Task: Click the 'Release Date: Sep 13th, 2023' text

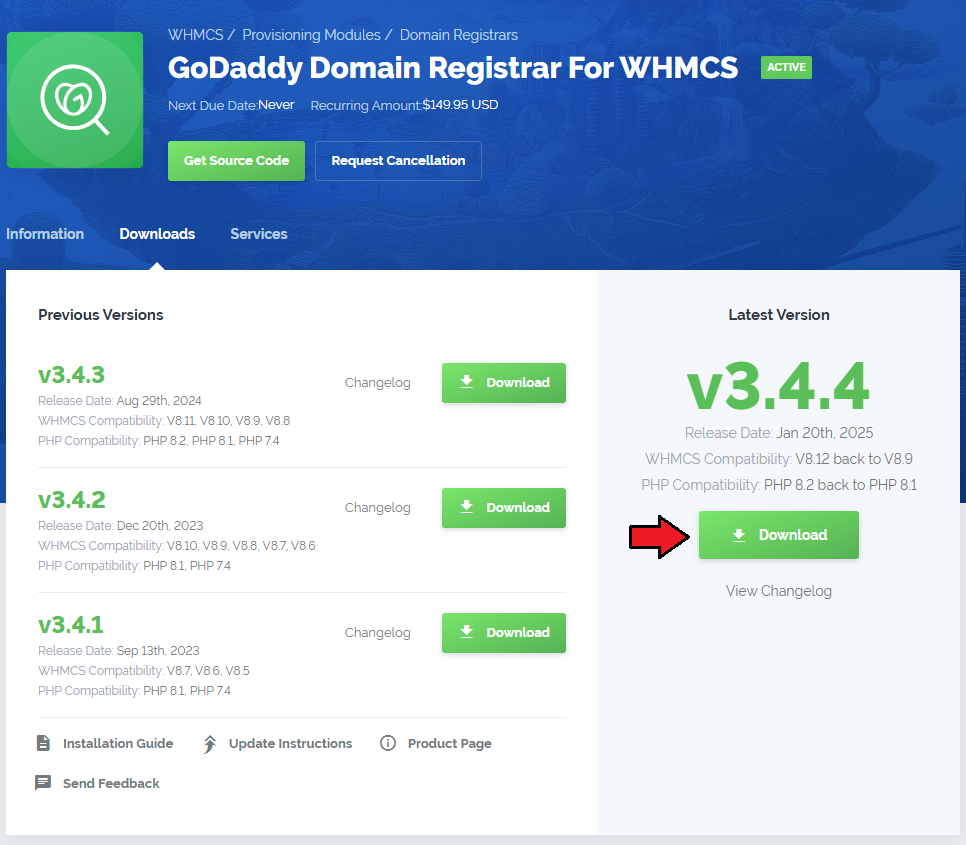Action: pos(118,651)
